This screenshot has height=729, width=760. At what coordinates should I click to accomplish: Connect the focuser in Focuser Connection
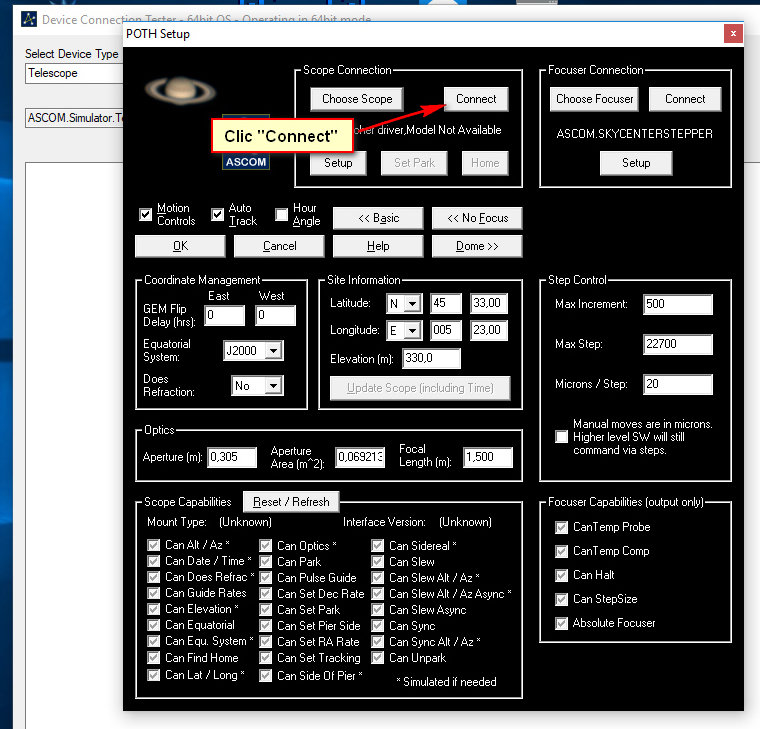(685, 99)
